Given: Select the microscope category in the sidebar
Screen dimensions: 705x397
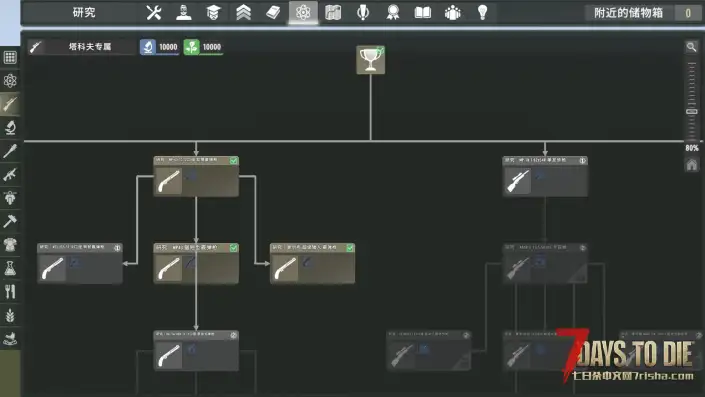Looking at the screenshot, I should click(x=10, y=128).
